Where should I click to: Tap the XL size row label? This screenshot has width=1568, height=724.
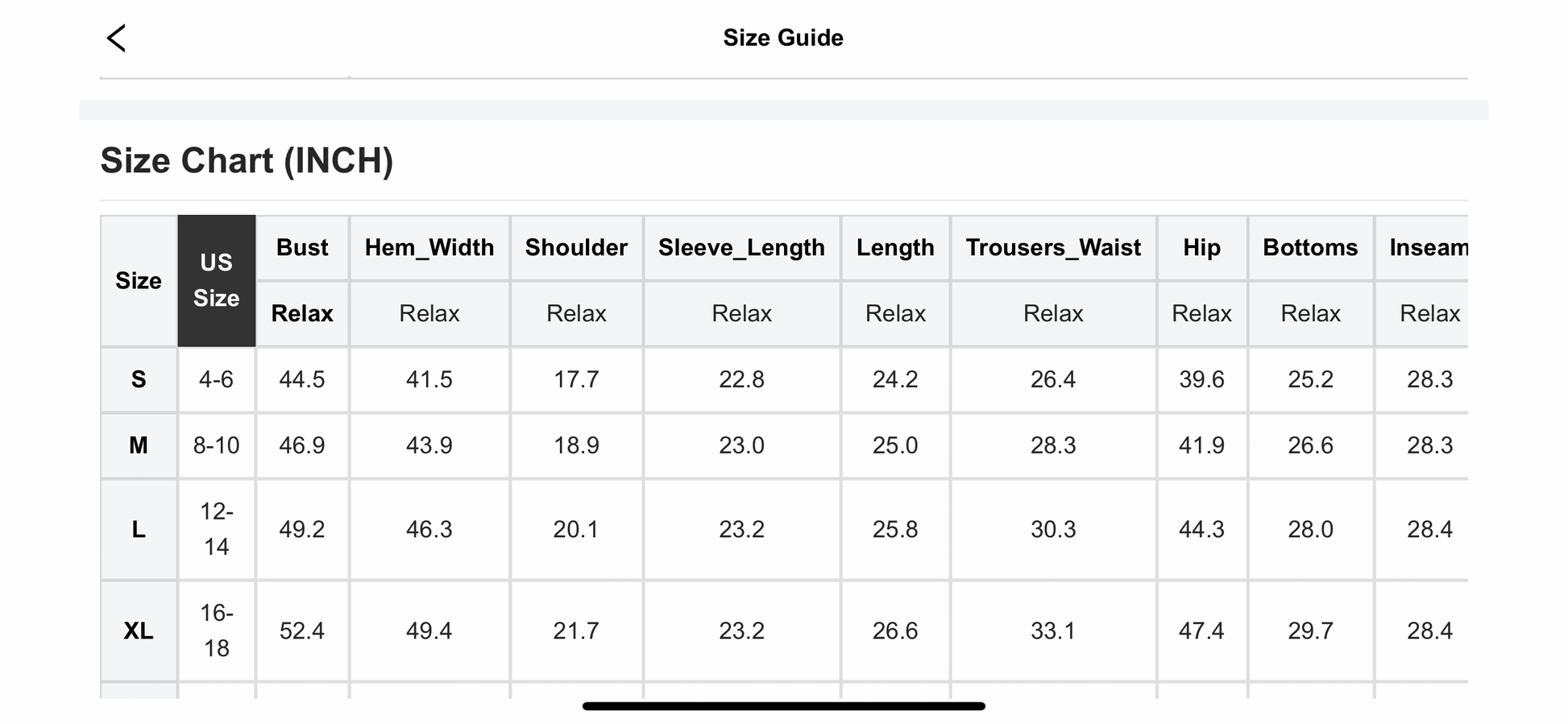139,631
